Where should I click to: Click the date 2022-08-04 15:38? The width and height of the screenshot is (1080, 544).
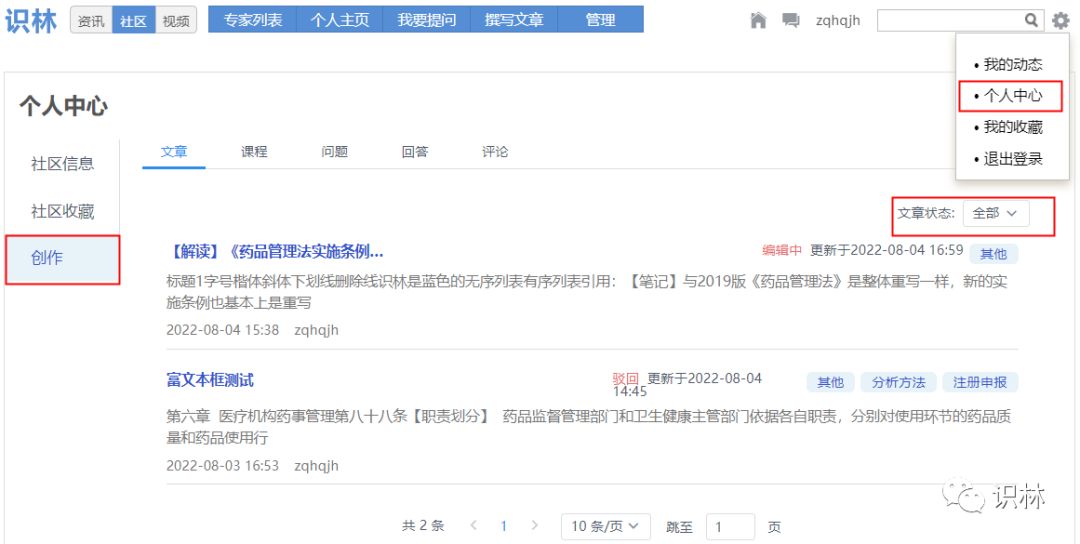tap(222, 331)
